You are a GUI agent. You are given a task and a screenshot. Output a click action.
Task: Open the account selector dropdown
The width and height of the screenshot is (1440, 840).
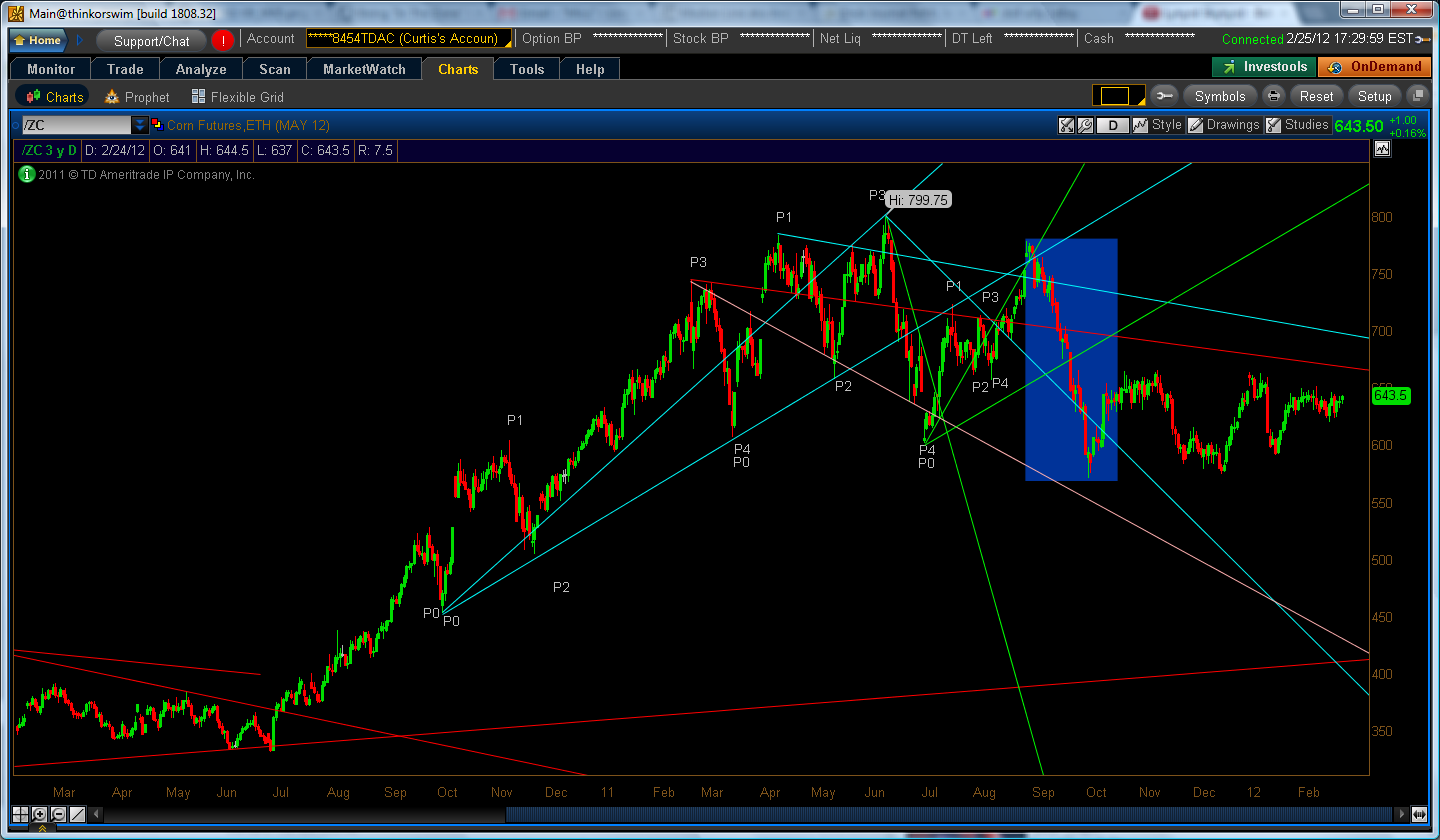coord(409,39)
